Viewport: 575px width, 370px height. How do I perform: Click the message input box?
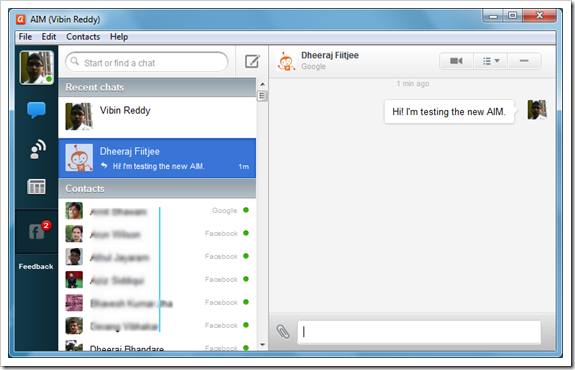(419, 332)
